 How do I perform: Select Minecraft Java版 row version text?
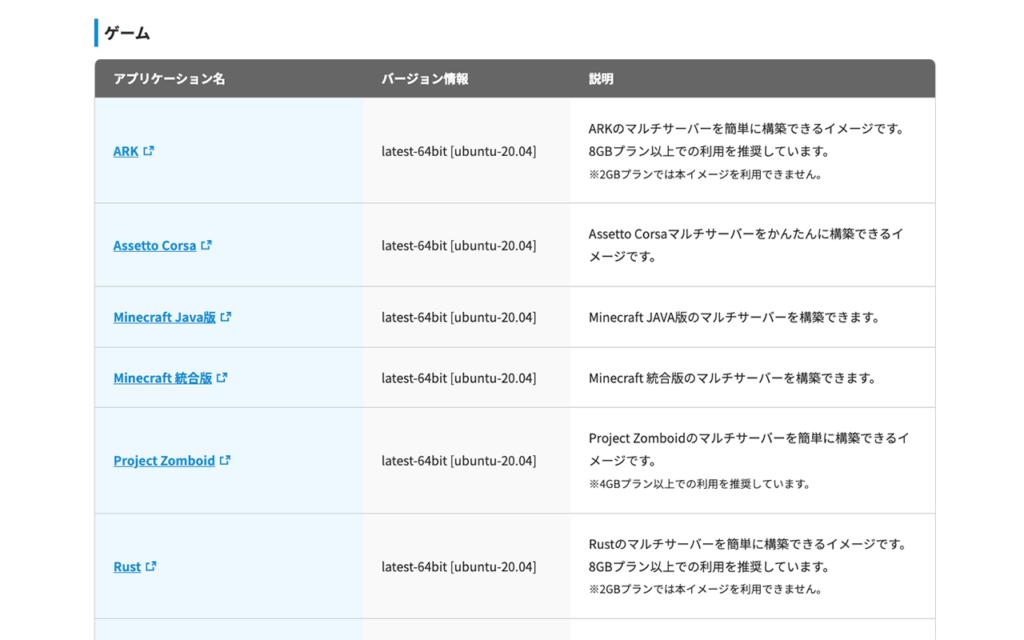pyautogui.click(x=458, y=317)
